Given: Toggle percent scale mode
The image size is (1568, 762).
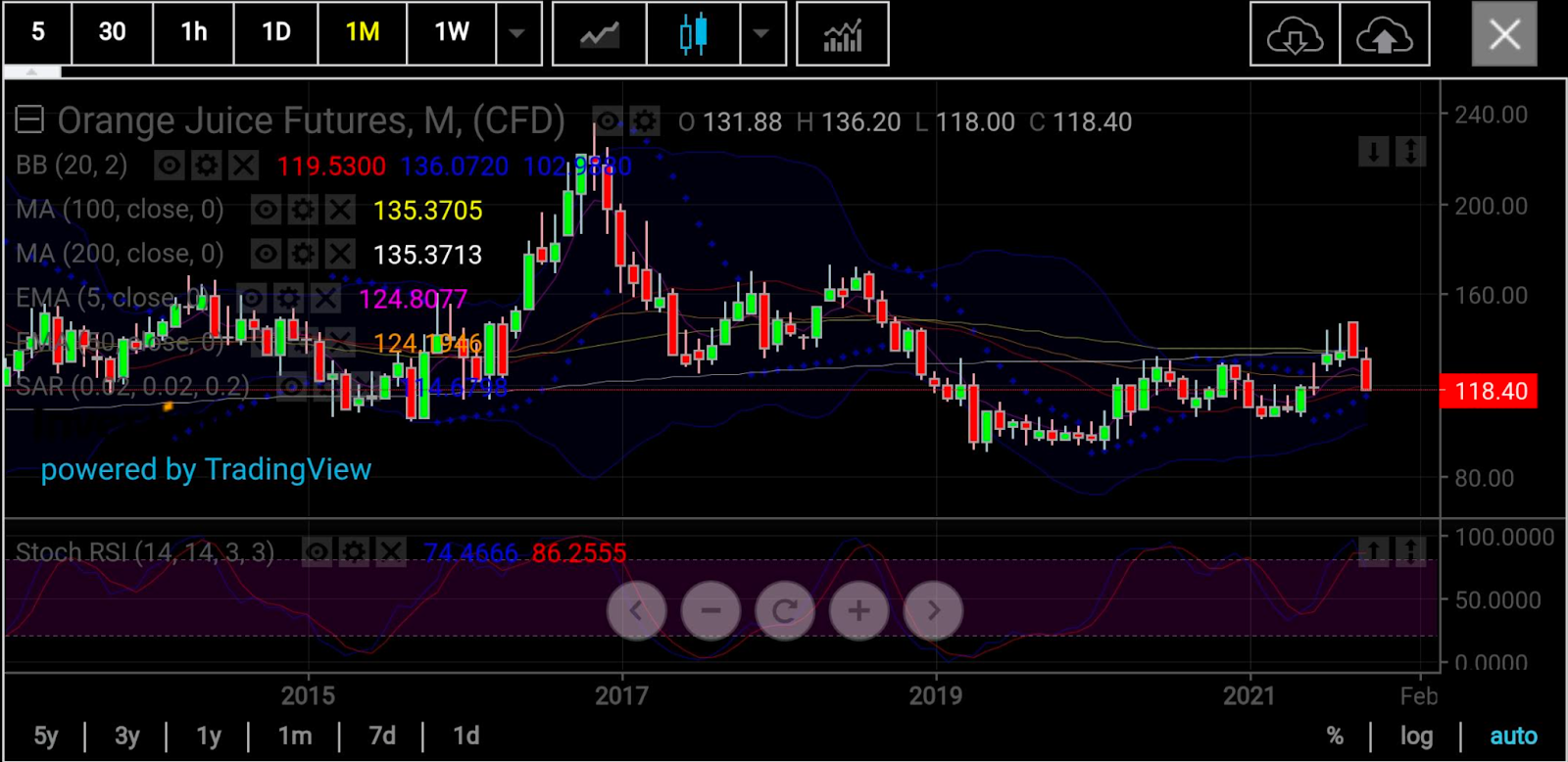Looking at the screenshot, I should [1335, 736].
